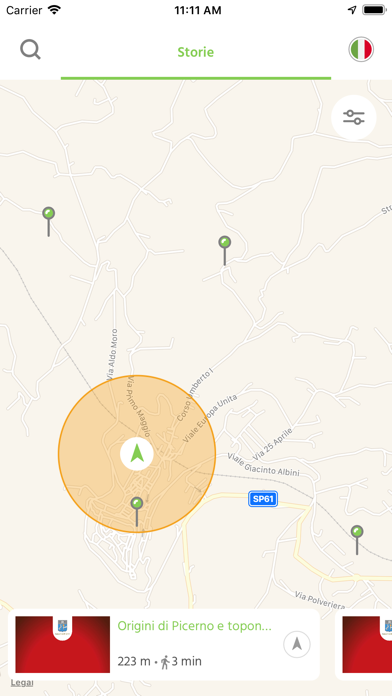
Task: Open the map filter sliders button
Action: 353,118
